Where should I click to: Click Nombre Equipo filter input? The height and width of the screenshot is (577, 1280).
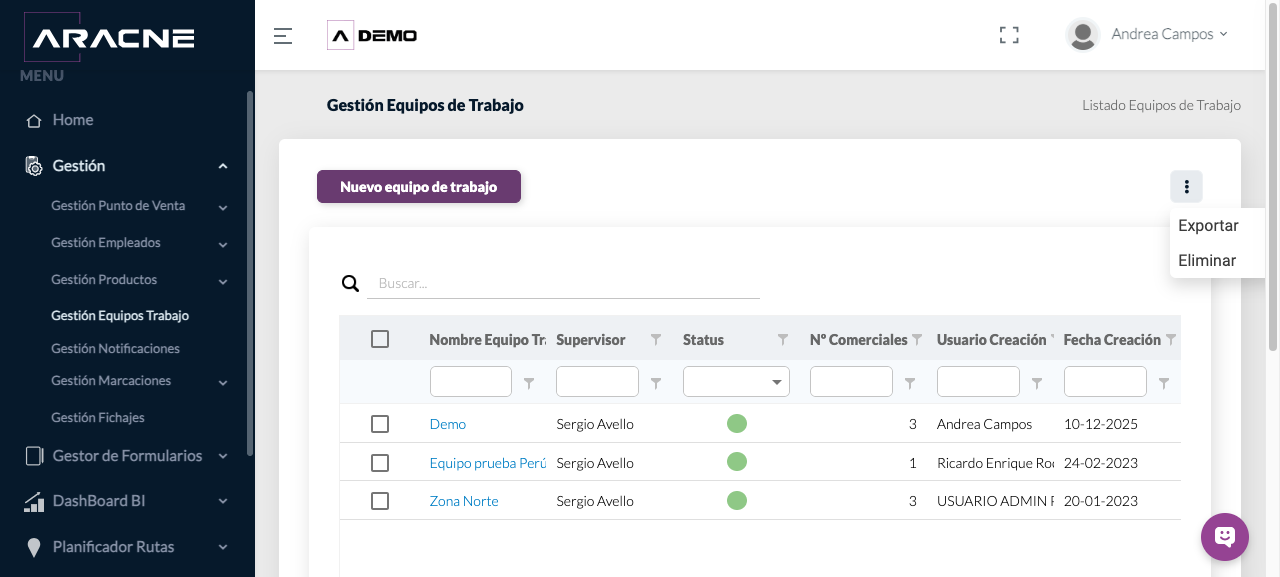(x=471, y=382)
